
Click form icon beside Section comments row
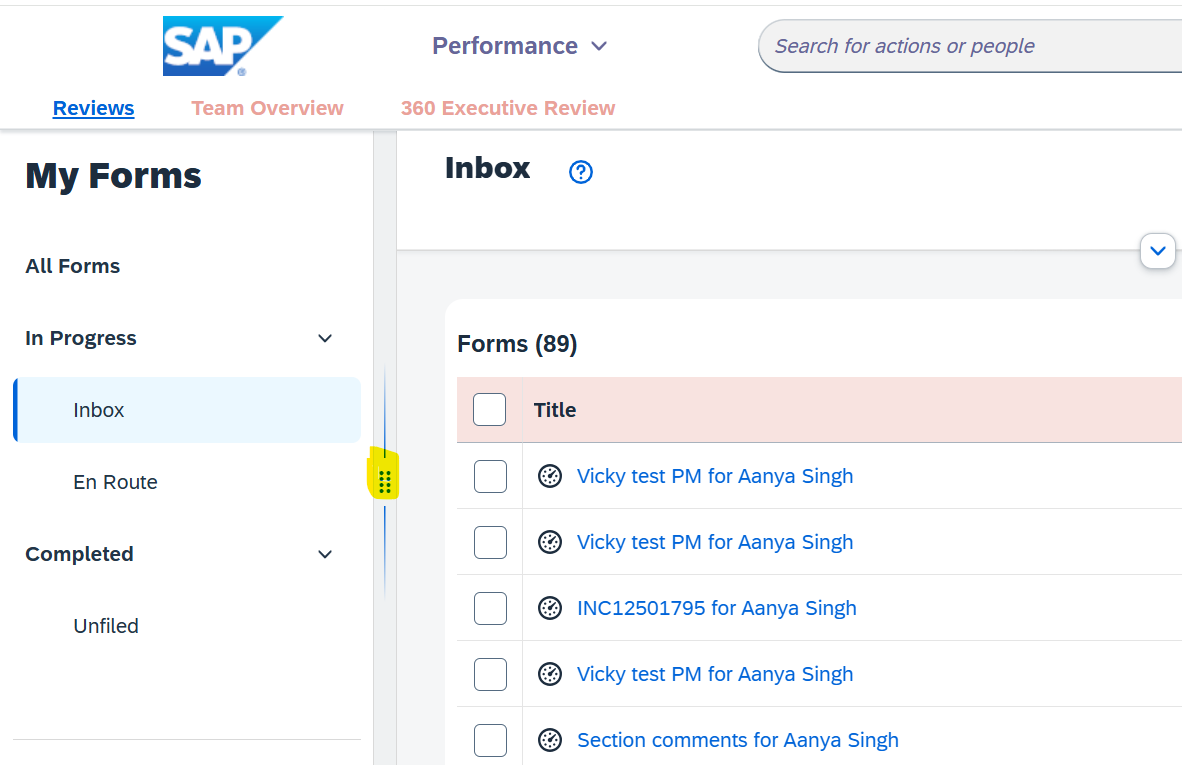click(550, 739)
